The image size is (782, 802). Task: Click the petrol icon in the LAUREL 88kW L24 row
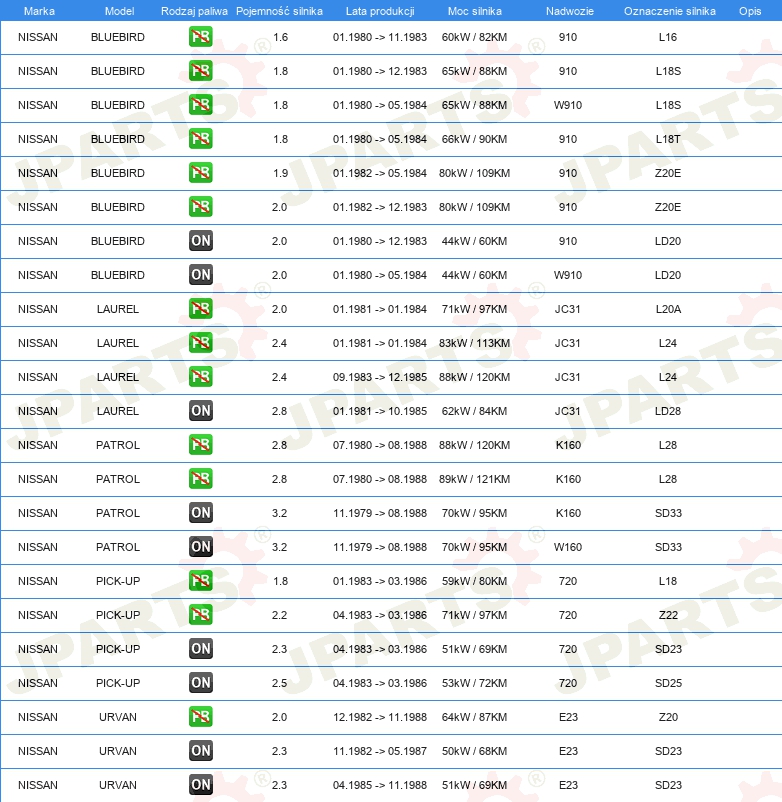200,377
